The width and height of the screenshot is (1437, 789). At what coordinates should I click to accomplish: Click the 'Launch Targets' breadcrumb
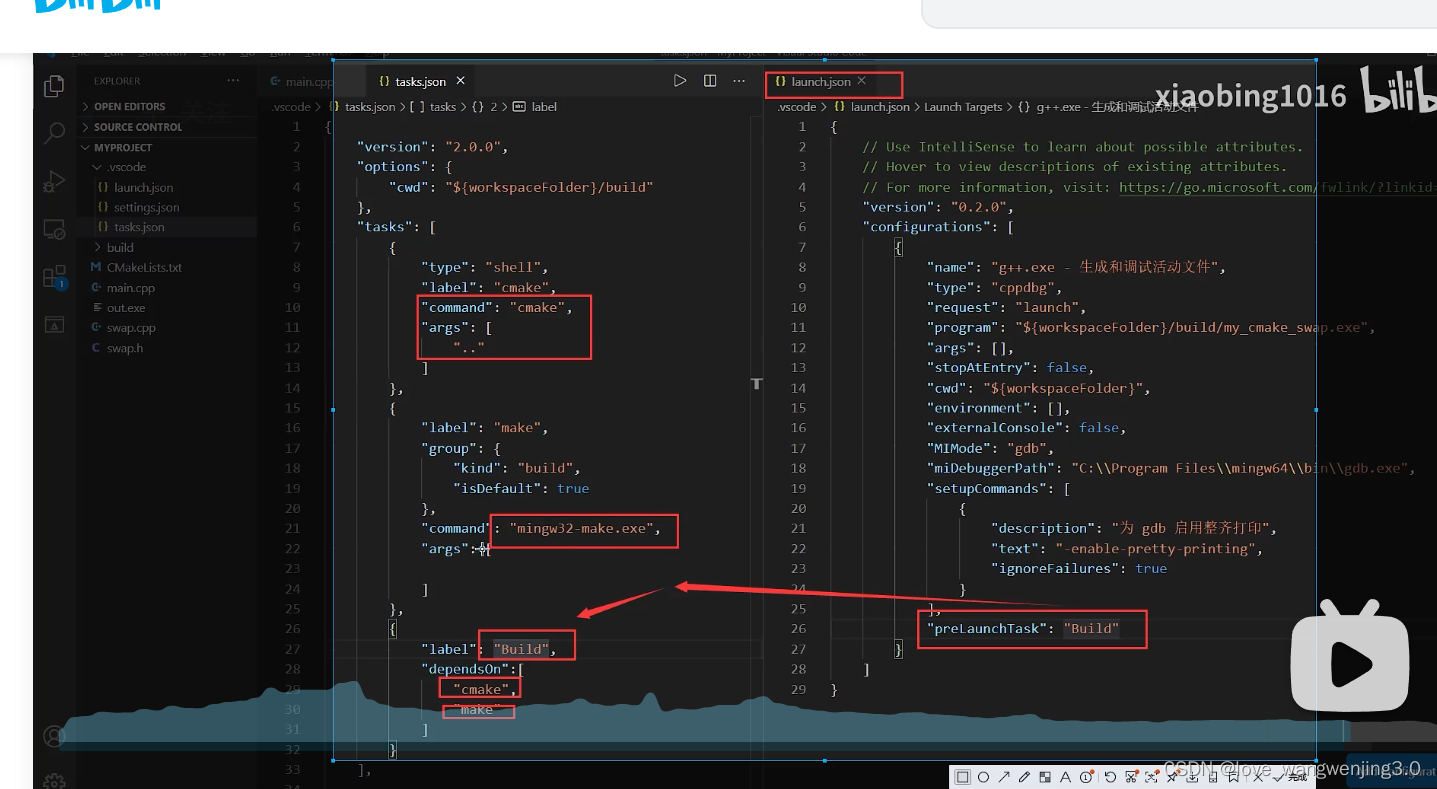coord(963,106)
